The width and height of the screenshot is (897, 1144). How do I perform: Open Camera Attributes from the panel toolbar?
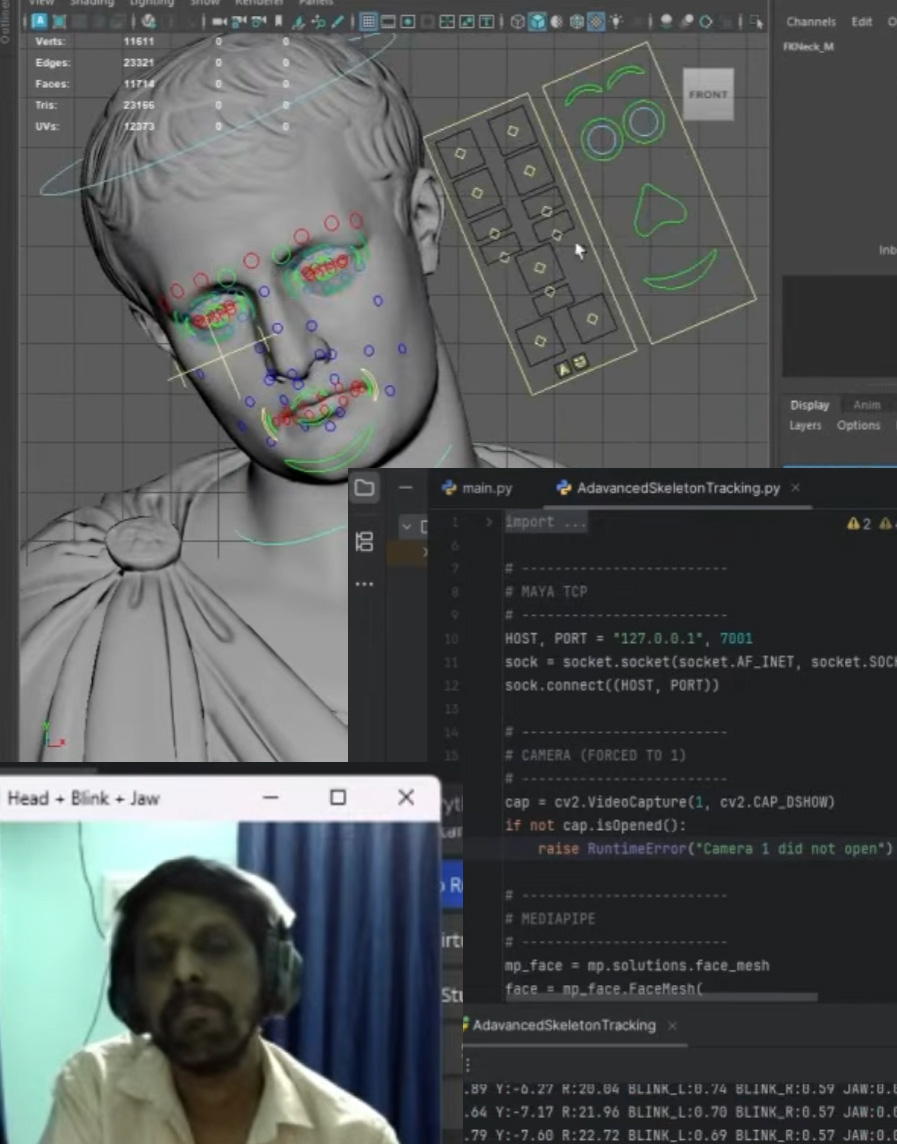coord(258,22)
